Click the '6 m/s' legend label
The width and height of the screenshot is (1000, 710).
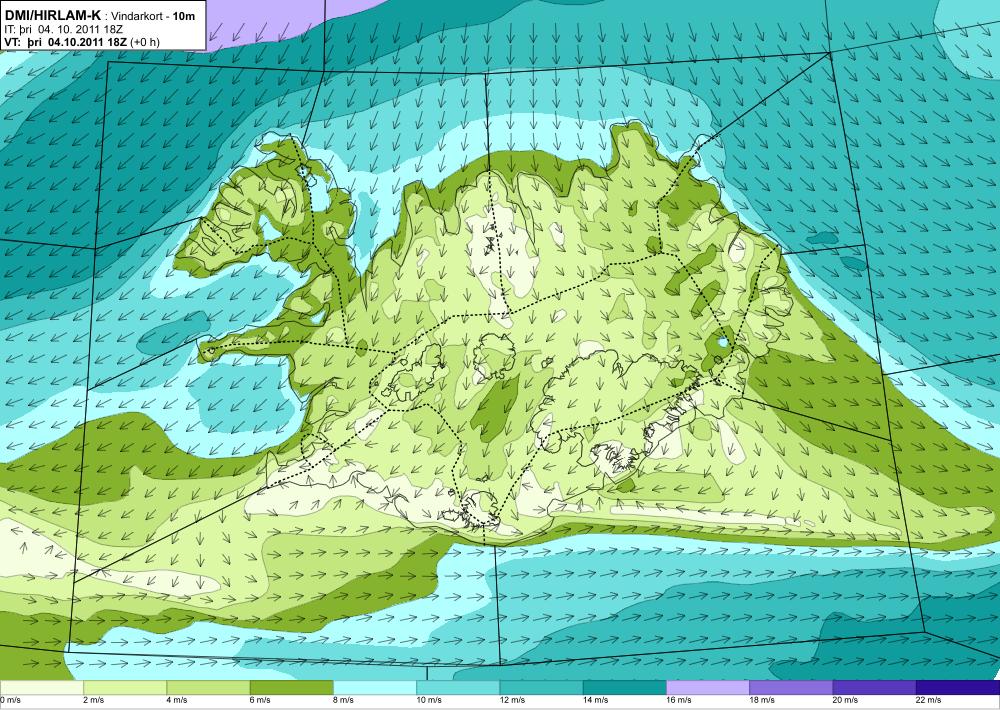point(260,700)
